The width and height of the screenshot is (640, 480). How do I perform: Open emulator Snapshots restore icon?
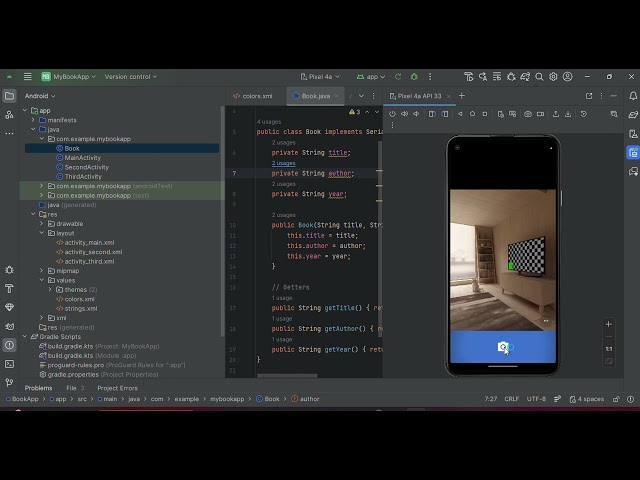[x=584, y=114]
